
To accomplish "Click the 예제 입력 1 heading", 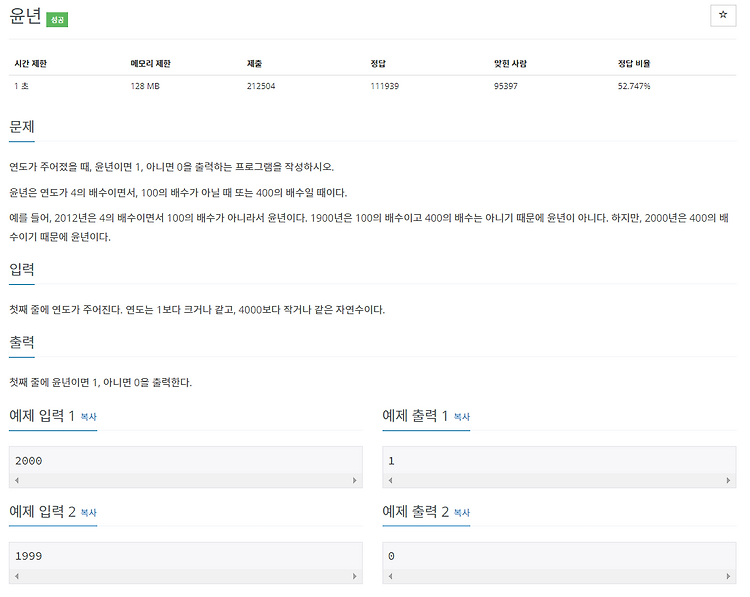I will (x=42, y=416).
